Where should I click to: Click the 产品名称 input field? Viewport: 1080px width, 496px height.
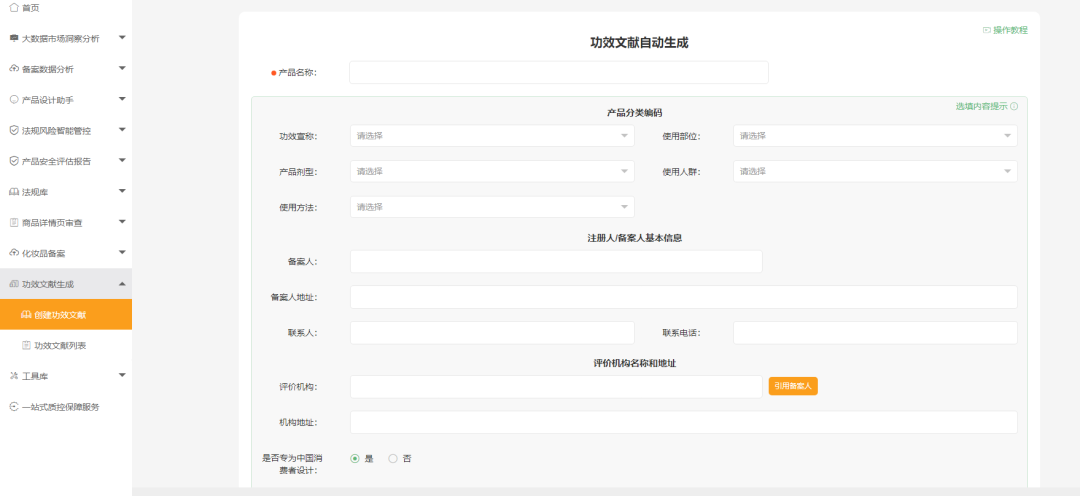tap(559, 72)
